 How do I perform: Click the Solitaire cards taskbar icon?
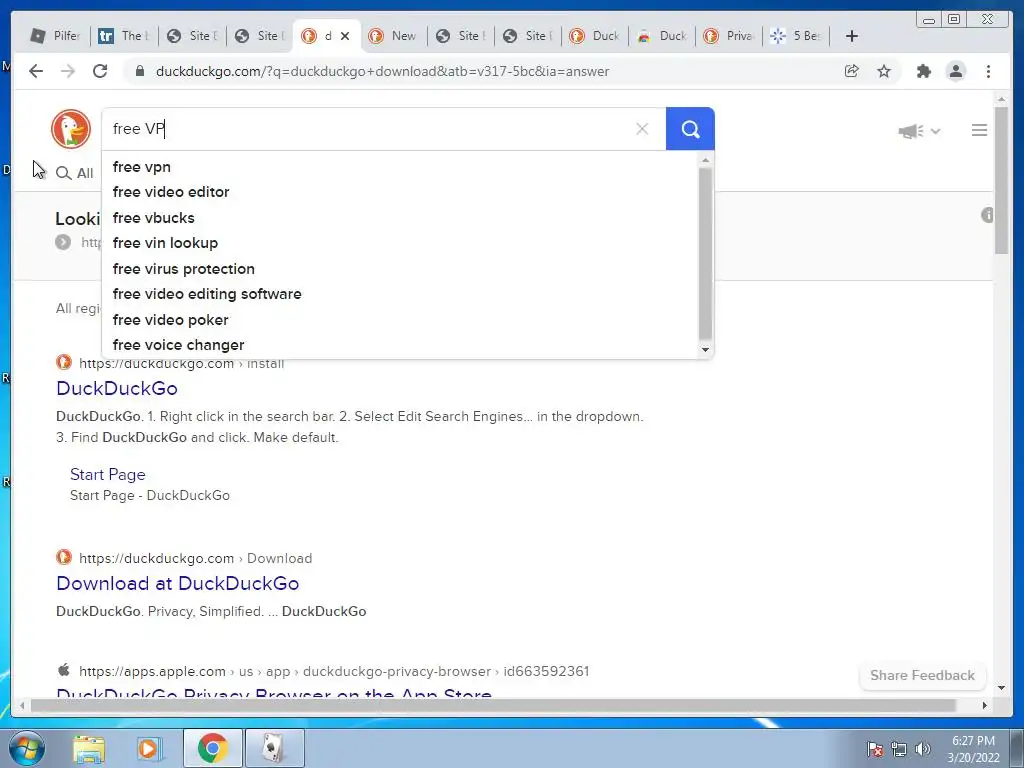pos(274,748)
